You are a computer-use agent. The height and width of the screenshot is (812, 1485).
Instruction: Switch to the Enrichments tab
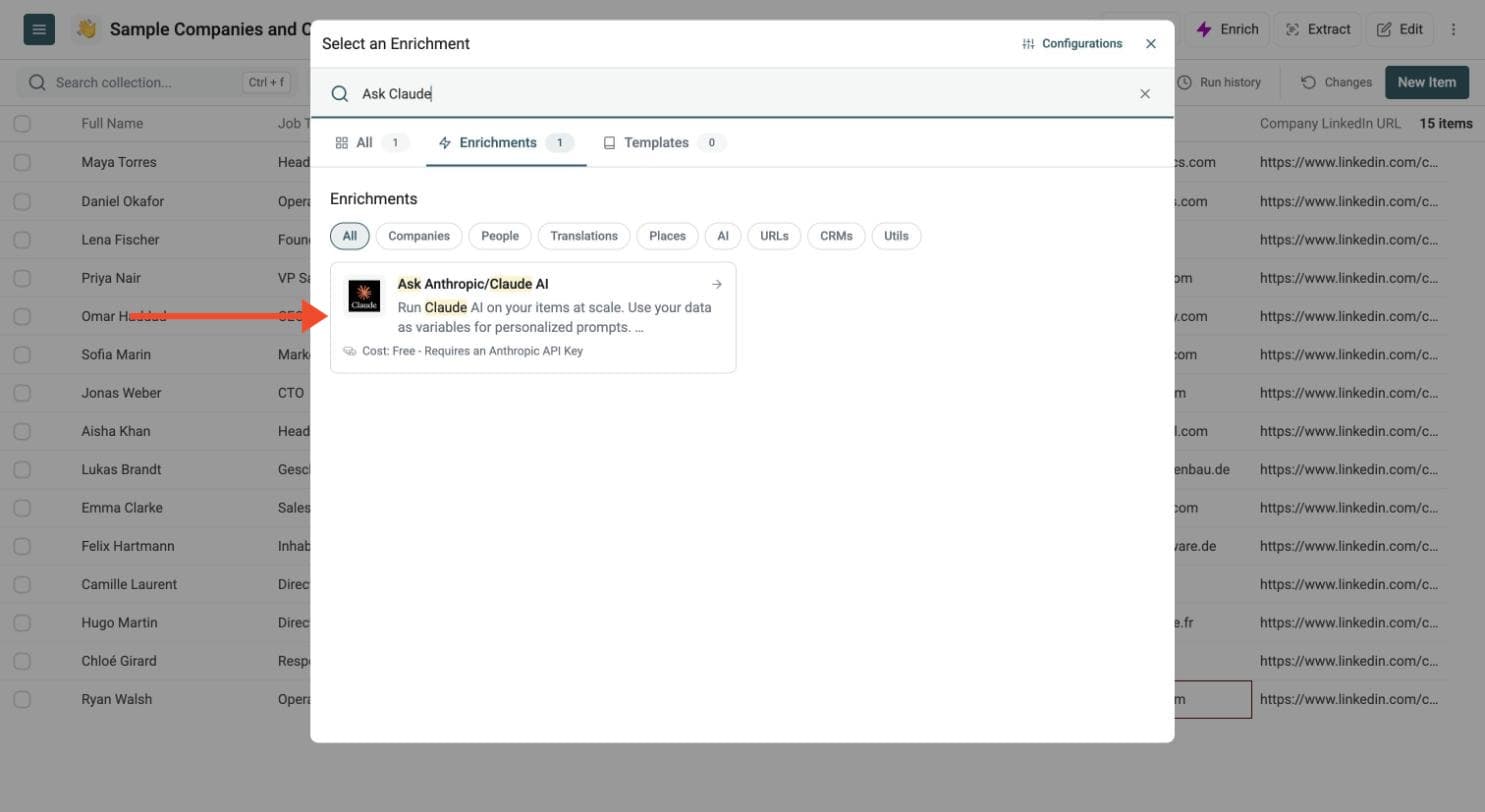[506, 142]
